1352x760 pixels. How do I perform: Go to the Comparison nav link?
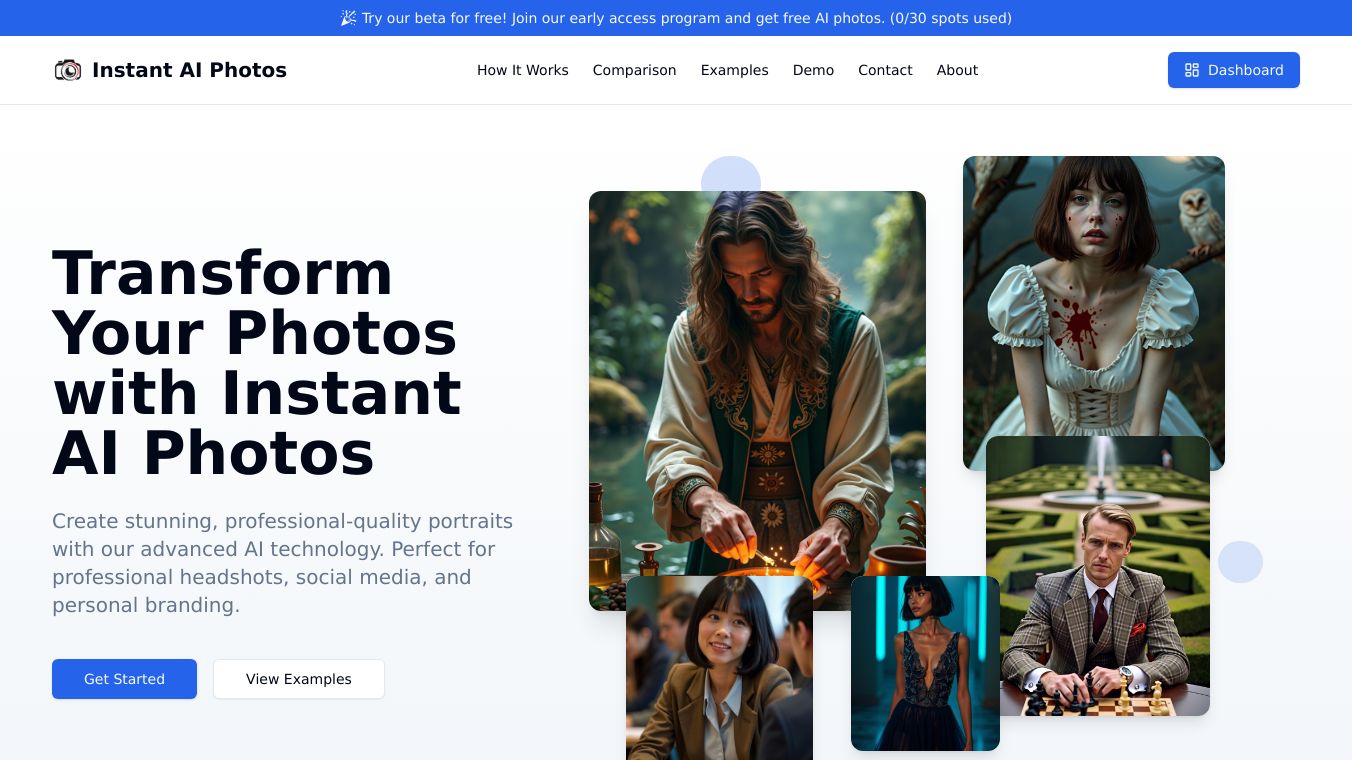click(x=635, y=70)
